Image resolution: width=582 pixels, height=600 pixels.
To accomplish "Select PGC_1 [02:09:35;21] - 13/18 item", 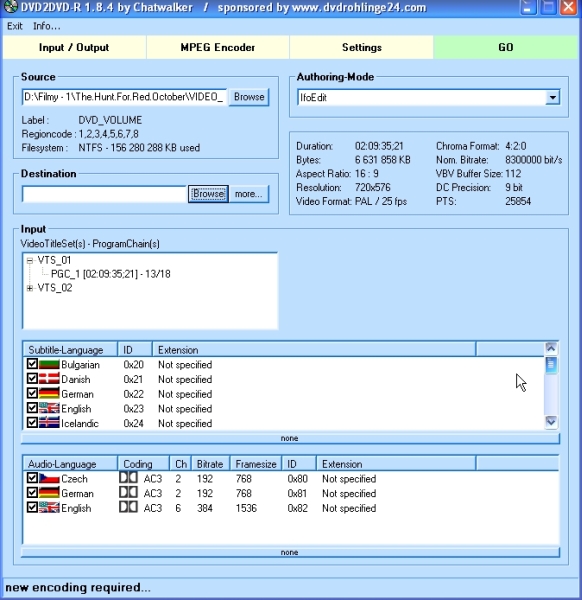I will pos(111,274).
